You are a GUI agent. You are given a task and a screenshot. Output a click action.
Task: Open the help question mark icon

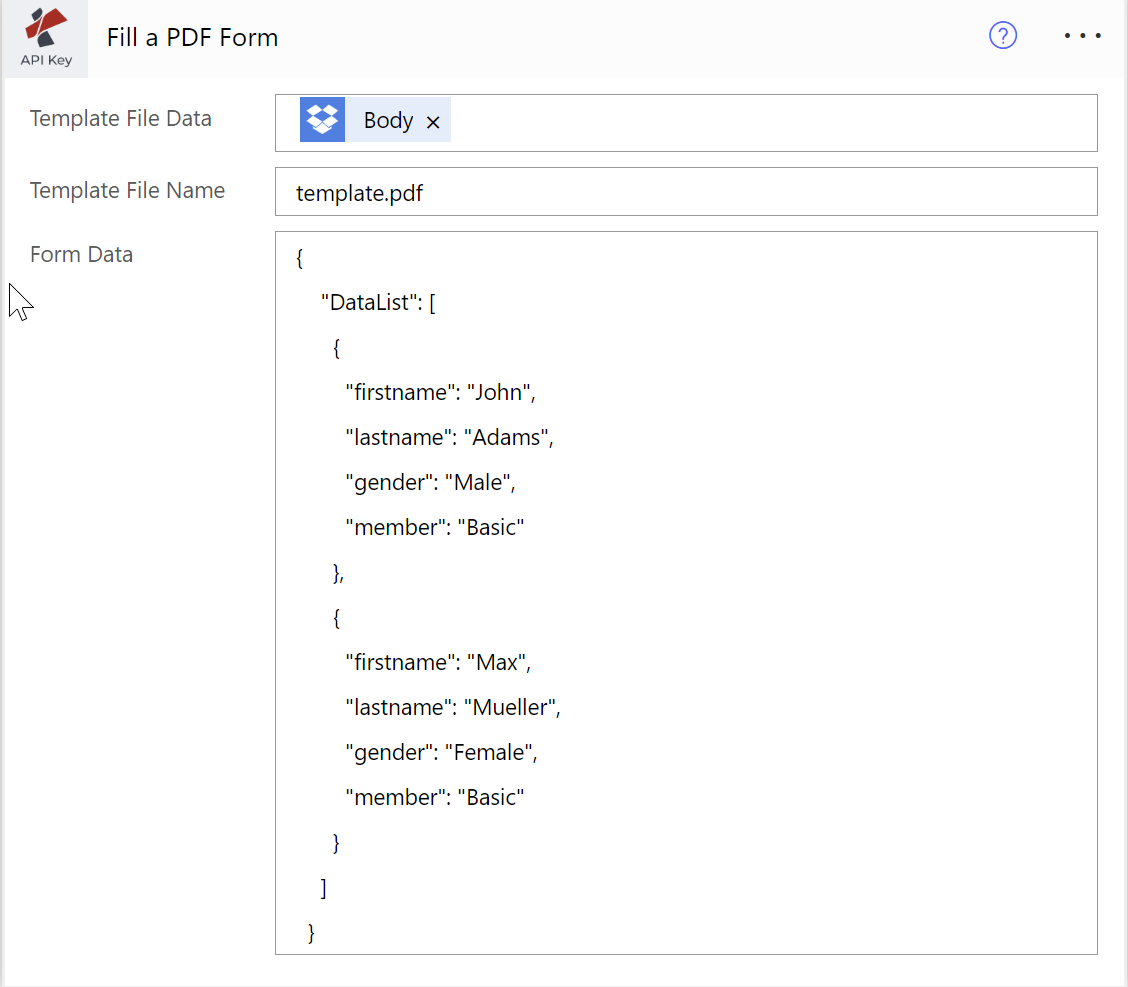[1003, 35]
